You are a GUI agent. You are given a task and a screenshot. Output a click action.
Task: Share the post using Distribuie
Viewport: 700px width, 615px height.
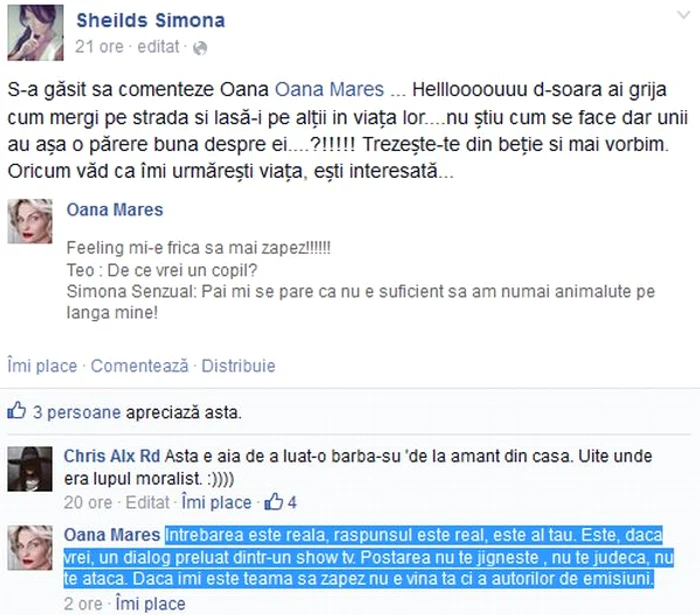pyautogui.click(x=238, y=366)
